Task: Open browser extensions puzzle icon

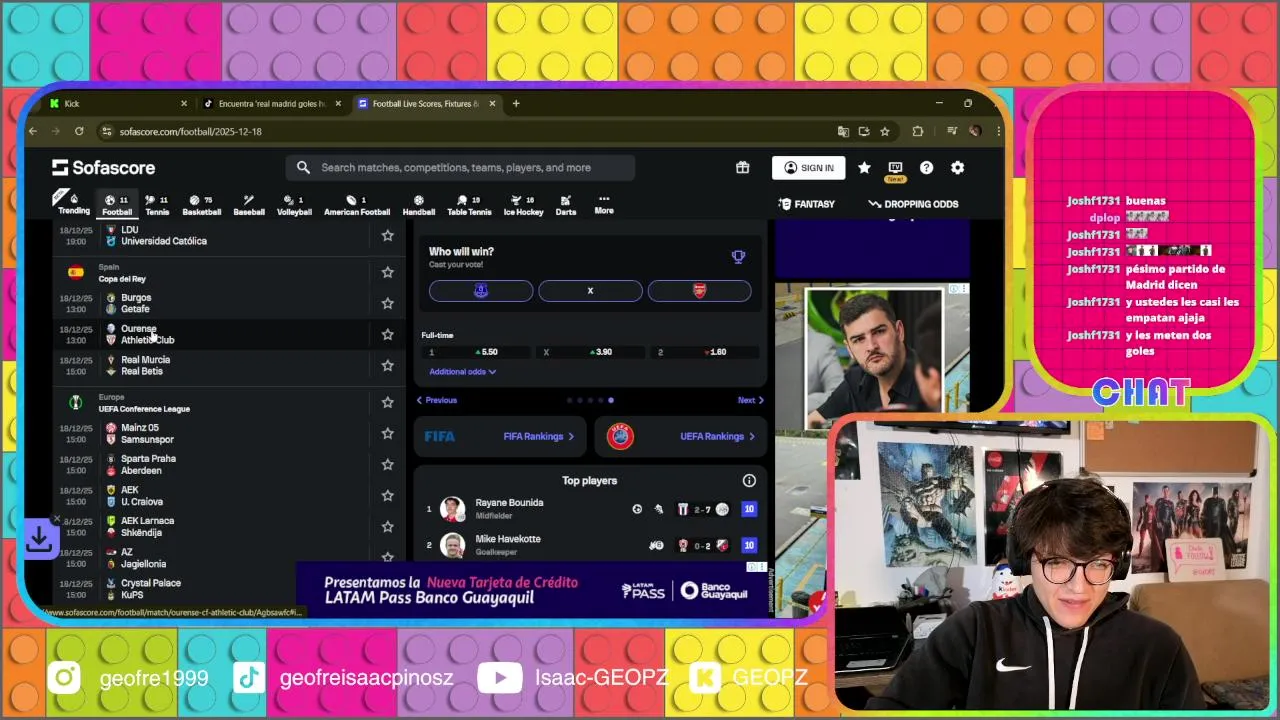Action: click(x=917, y=131)
